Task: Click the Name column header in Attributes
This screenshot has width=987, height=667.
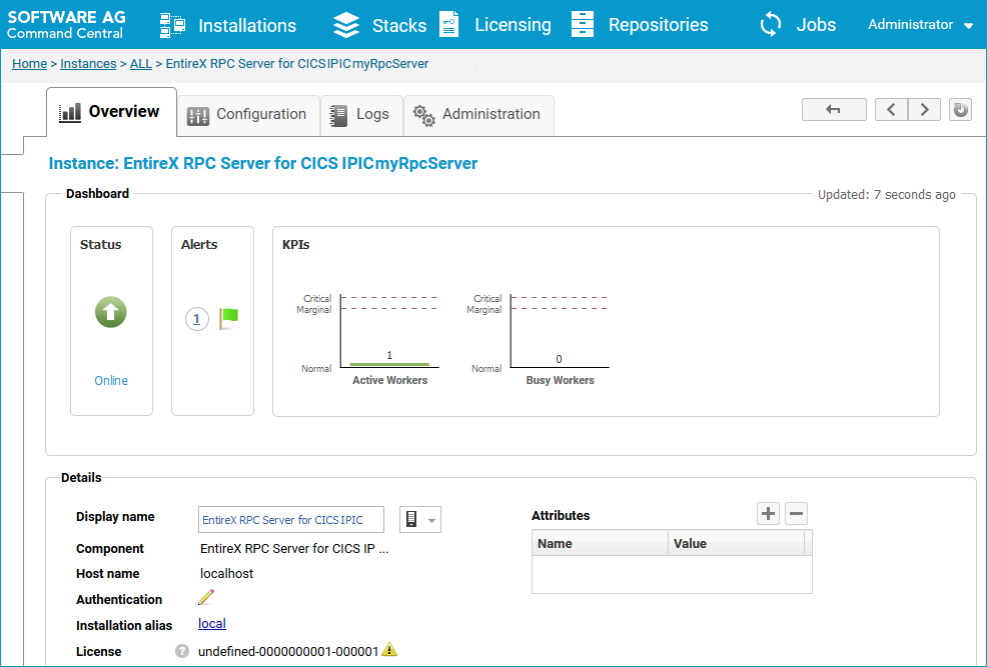Action: [x=600, y=544]
